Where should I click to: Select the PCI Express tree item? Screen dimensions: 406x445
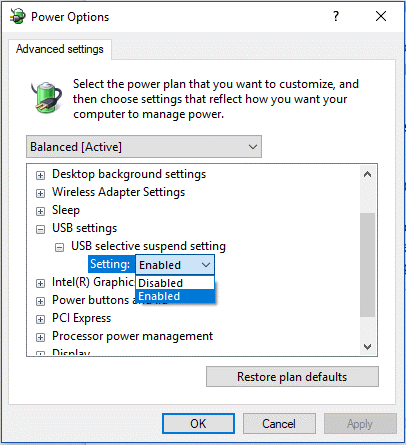(81, 318)
